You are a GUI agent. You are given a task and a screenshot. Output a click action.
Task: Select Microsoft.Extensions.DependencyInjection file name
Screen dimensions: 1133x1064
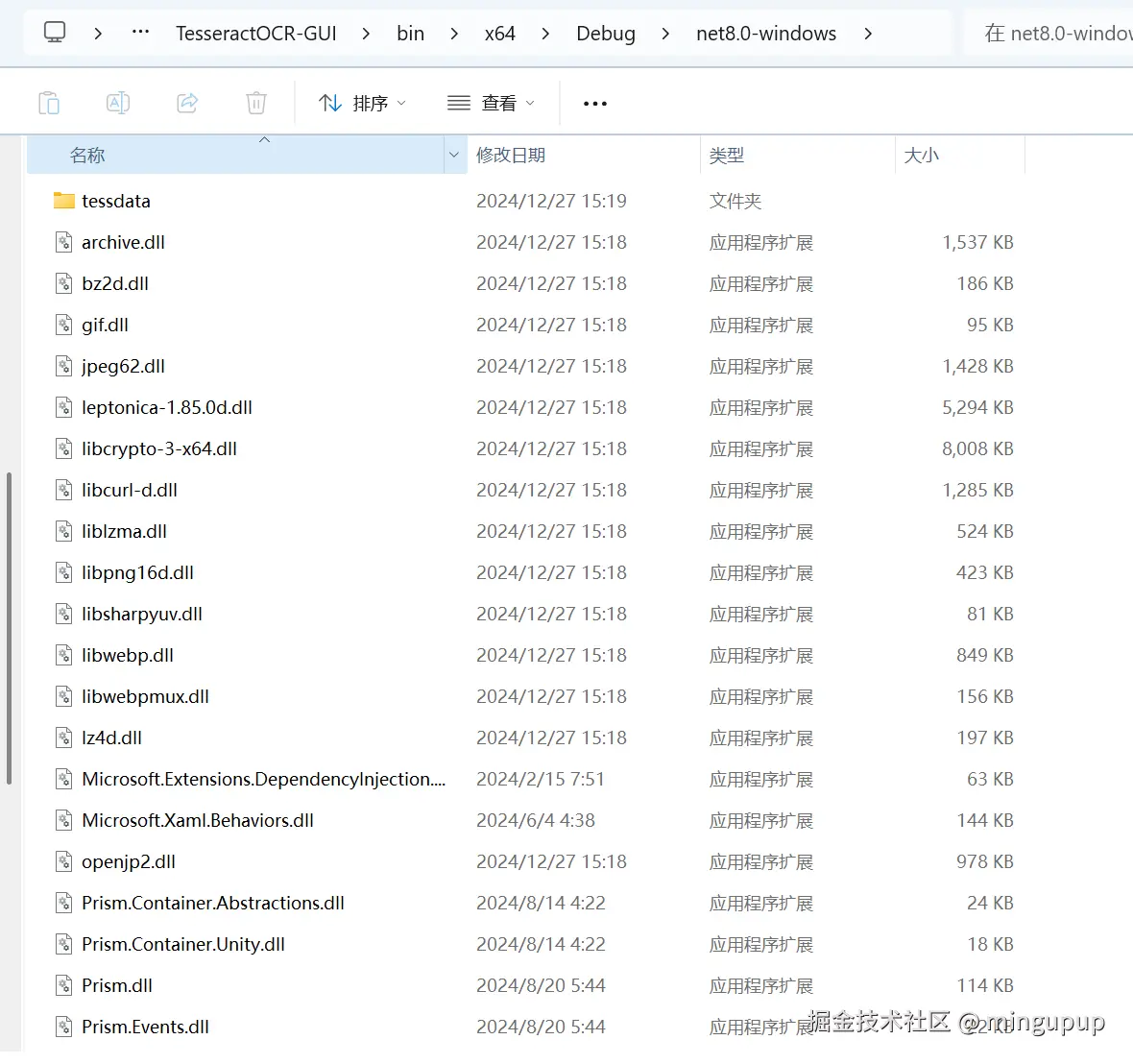(x=264, y=779)
